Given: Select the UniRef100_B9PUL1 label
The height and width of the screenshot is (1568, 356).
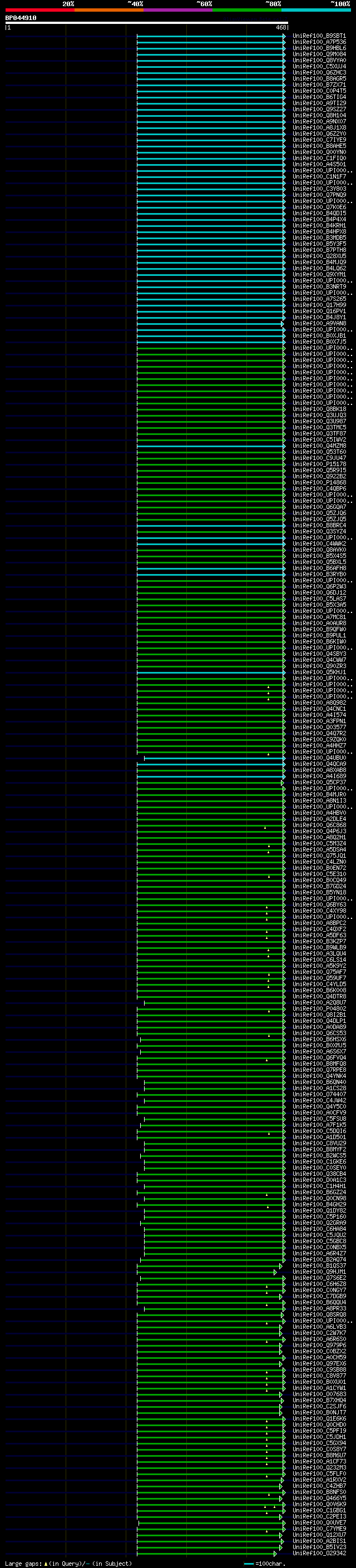Looking at the screenshot, I should (x=319, y=635).
